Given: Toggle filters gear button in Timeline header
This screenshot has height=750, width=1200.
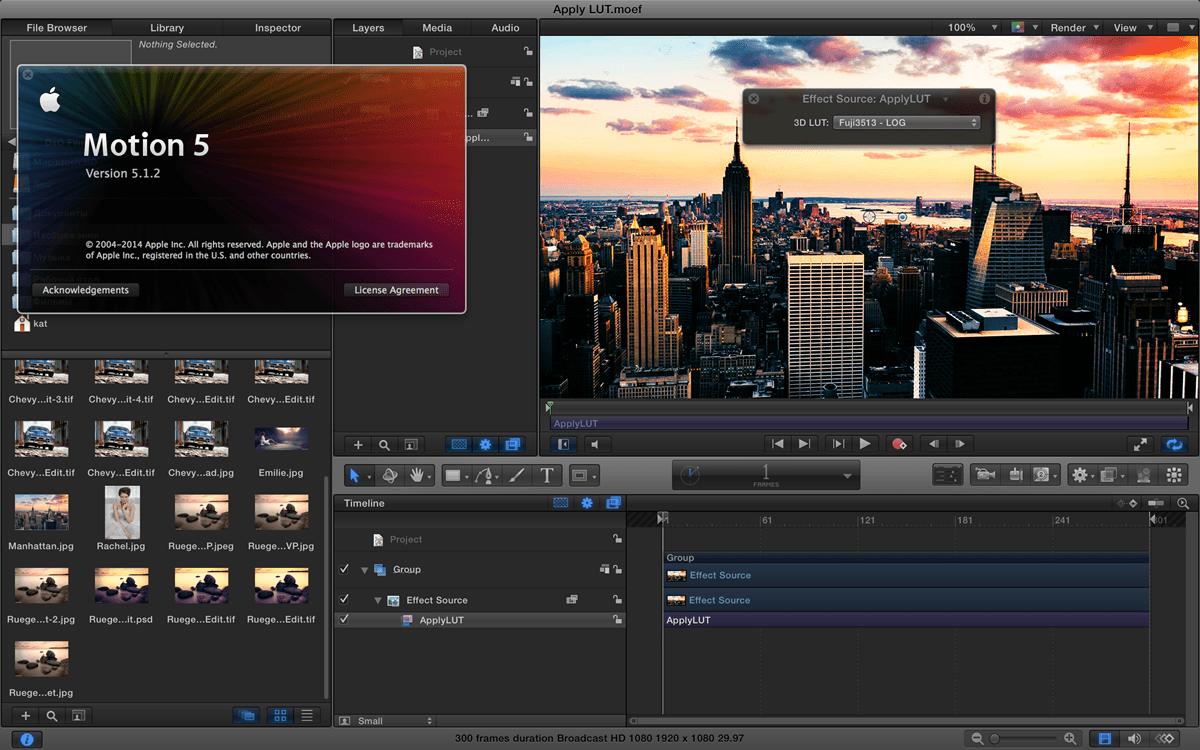Looking at the screenshot, I should 587,503.
